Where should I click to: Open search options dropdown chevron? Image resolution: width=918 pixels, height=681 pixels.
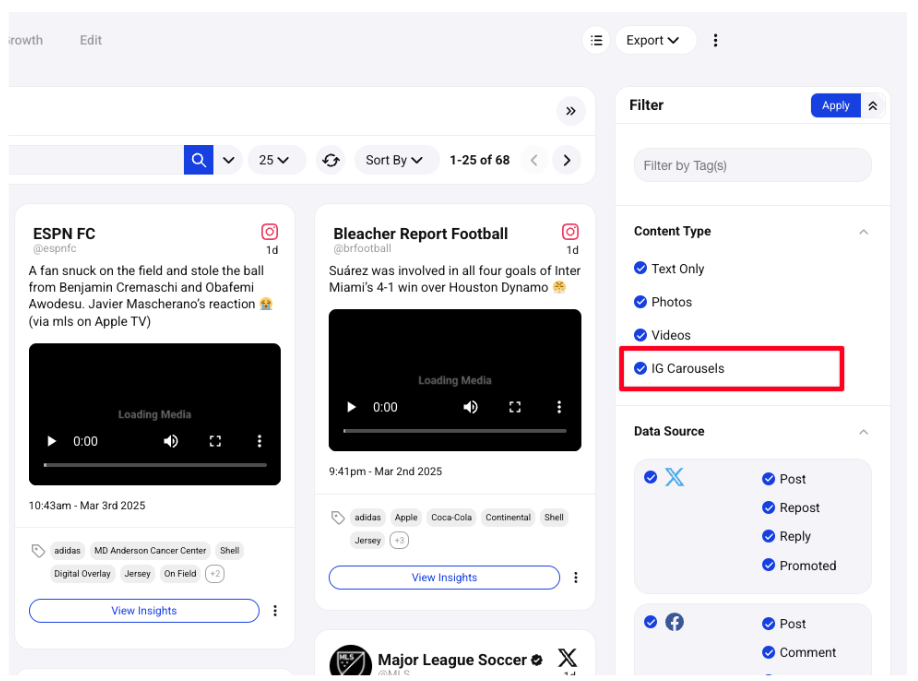point(229,160)
